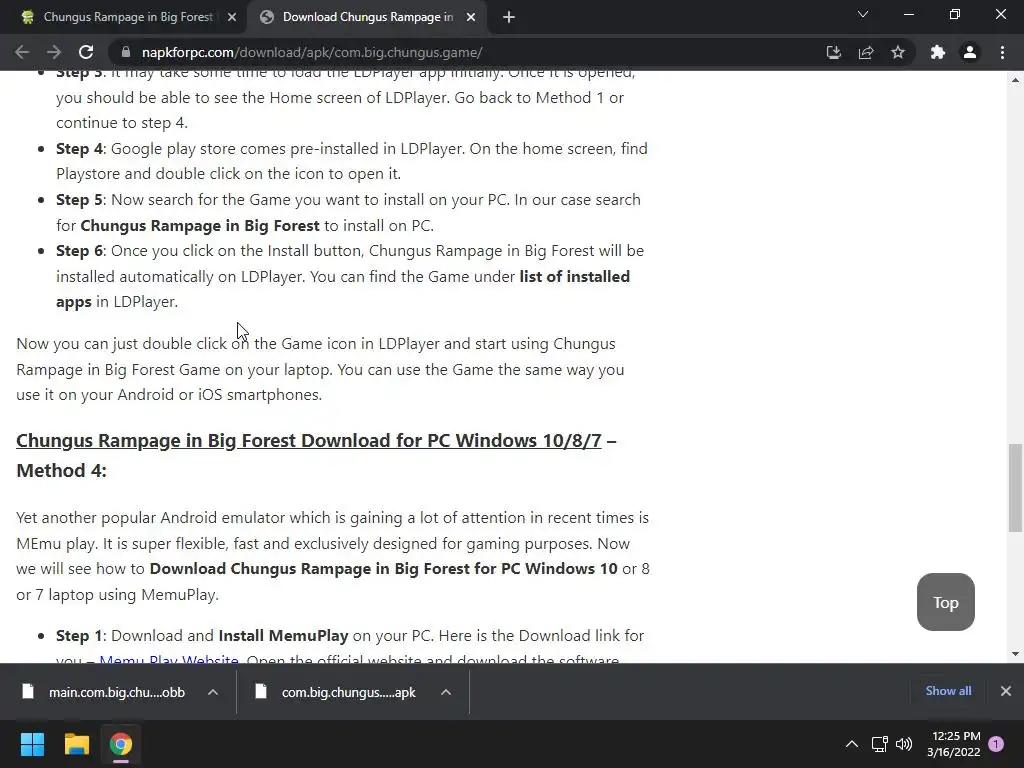Close the Download Chungus Rampage tab
1024x768 pixels.
(471, 18)
